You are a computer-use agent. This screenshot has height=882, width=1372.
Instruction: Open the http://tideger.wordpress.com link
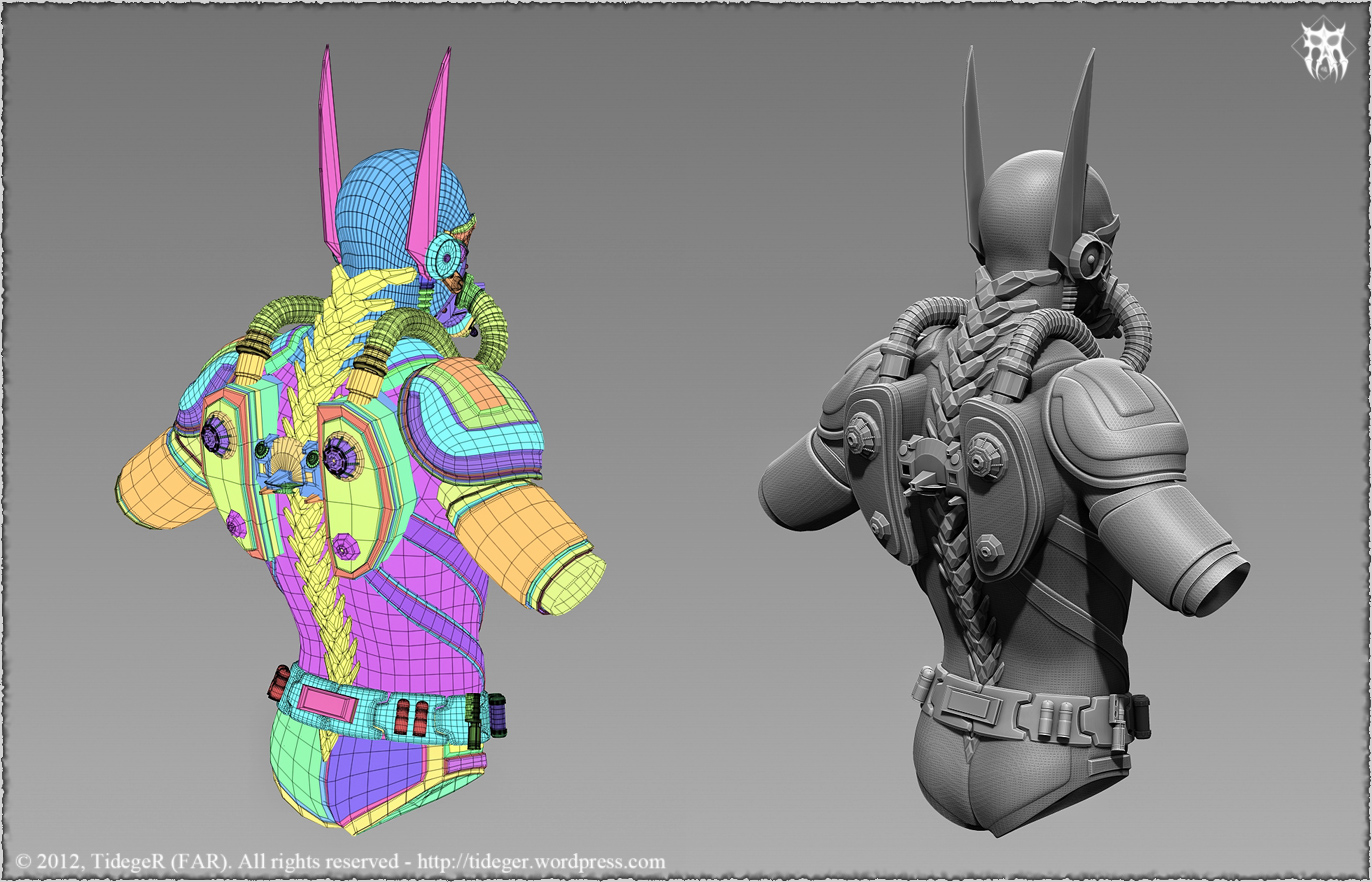[541, 861]
